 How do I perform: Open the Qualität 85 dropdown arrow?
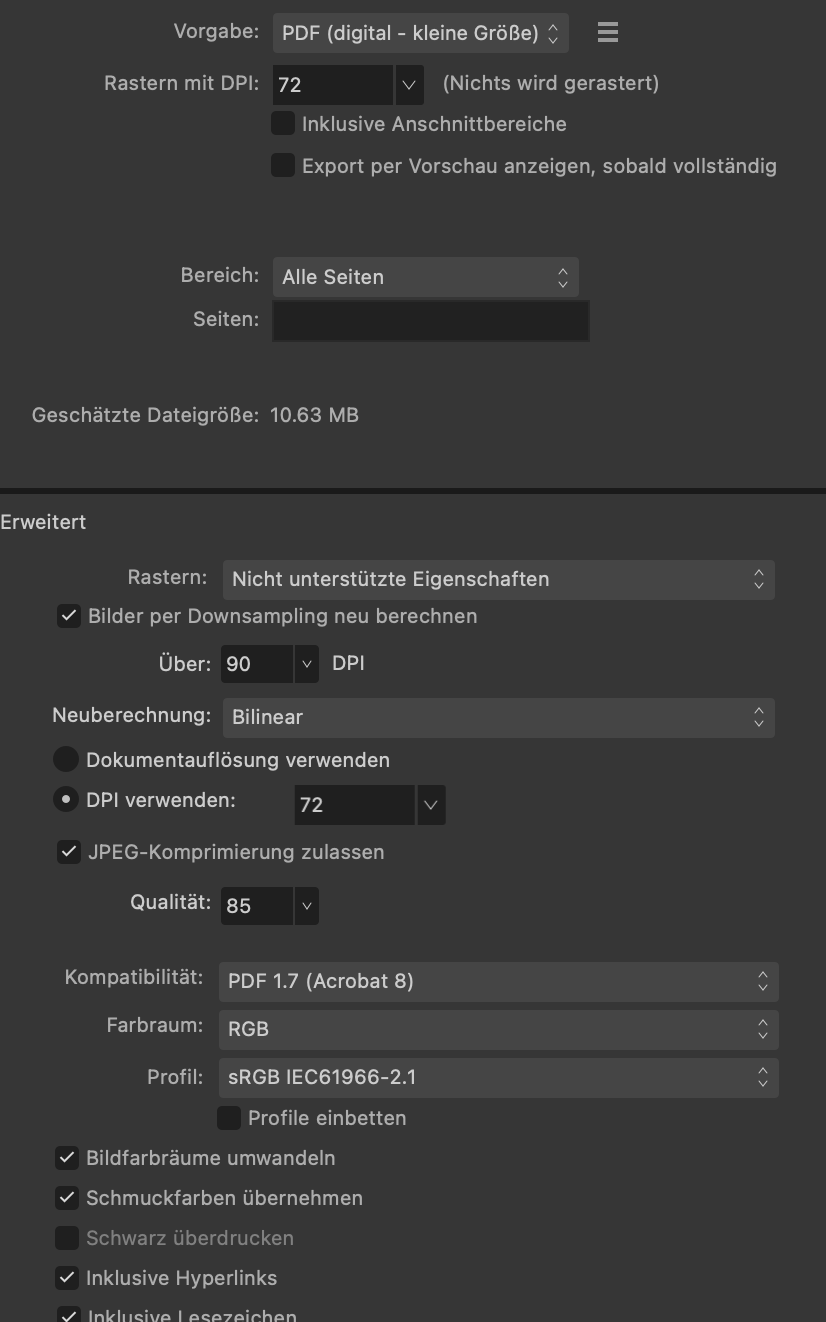pos(306,906)
